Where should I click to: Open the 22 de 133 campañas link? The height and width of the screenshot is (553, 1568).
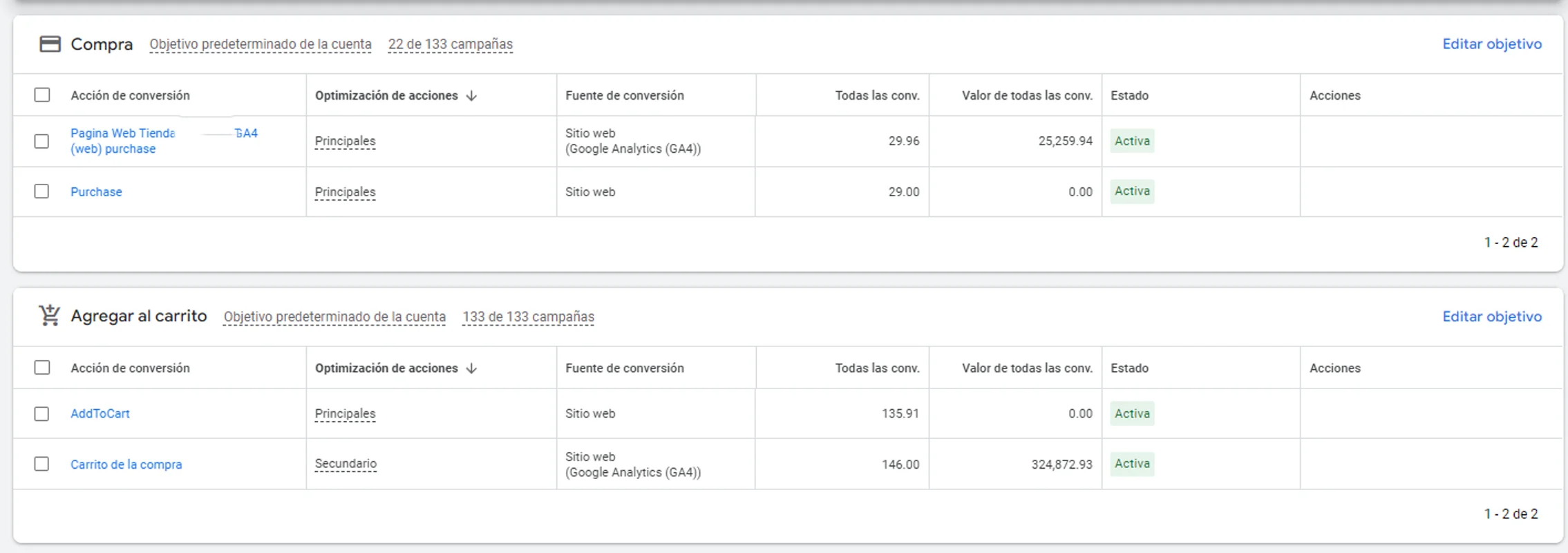pos(450,43)
